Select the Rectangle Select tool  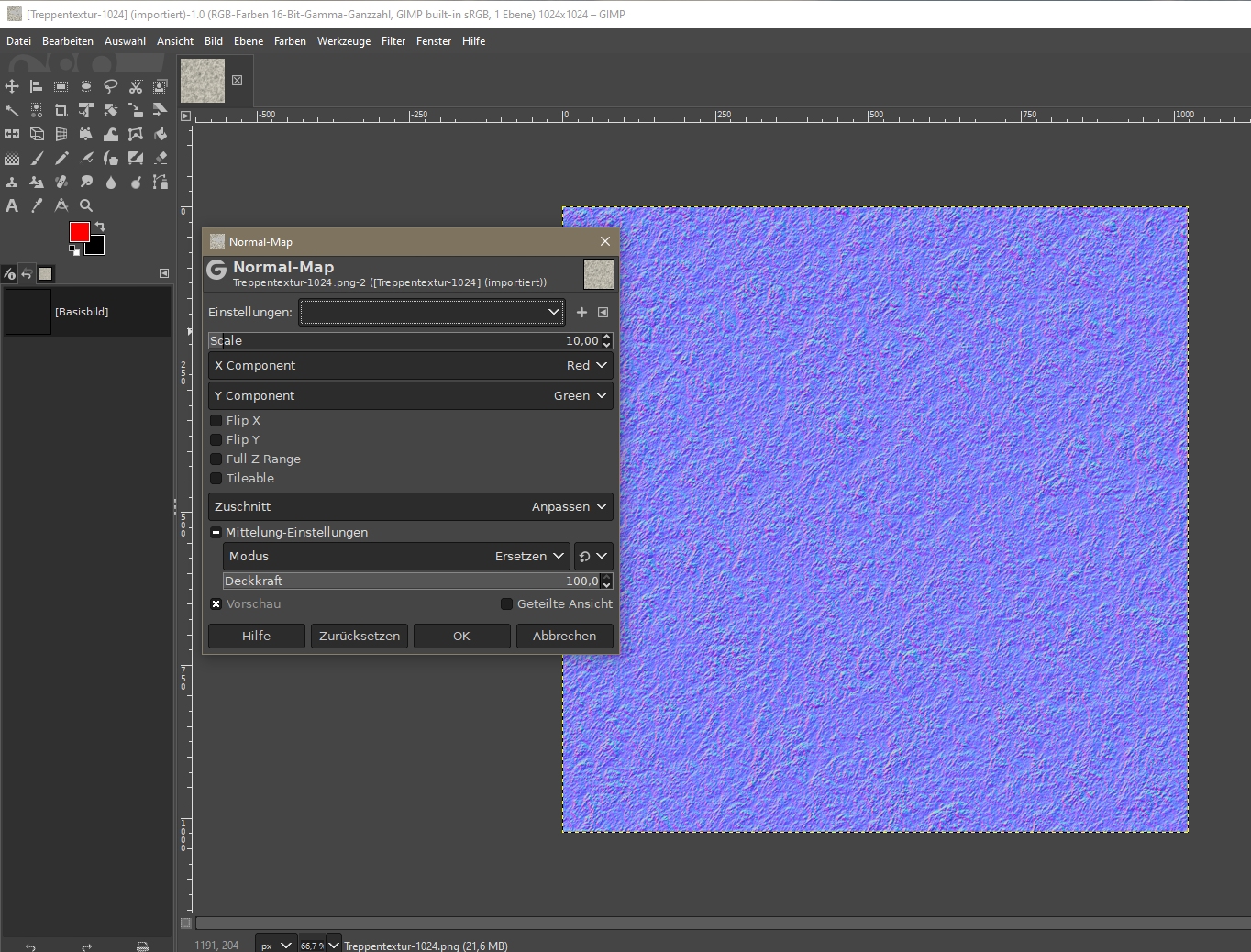coord(61,86)
